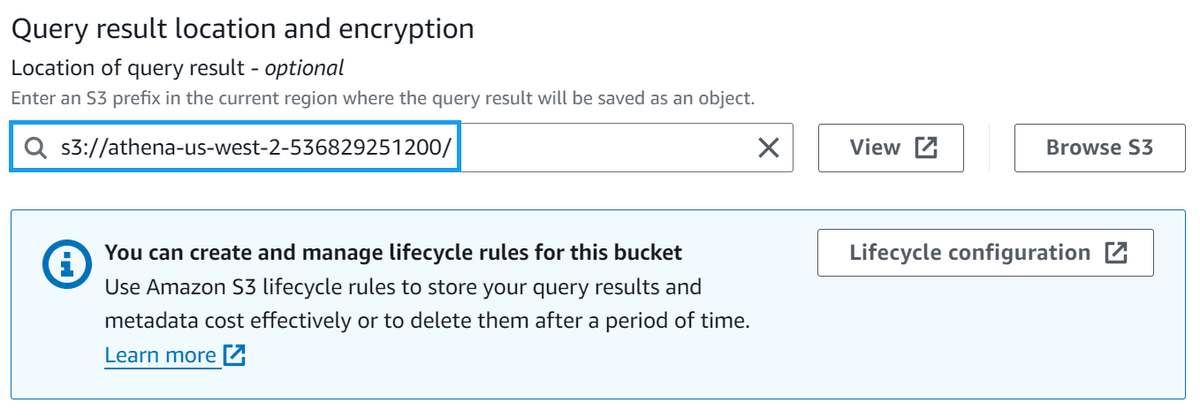Click the external-link icon beside Learn more

pos(235,355)
